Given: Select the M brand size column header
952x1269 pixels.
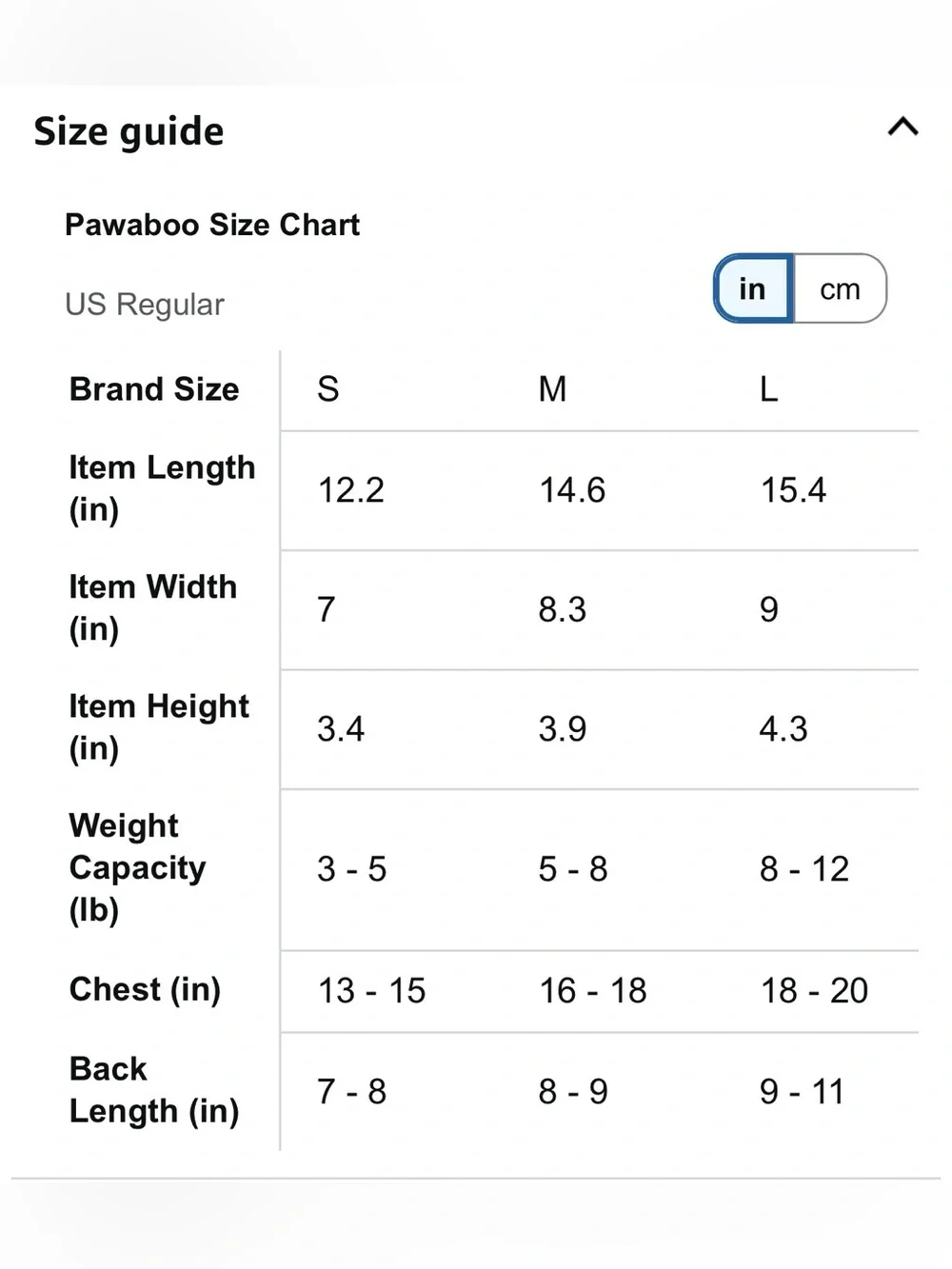Looking at the screenshot, I should pyautogui.click(x=552, y=389).
